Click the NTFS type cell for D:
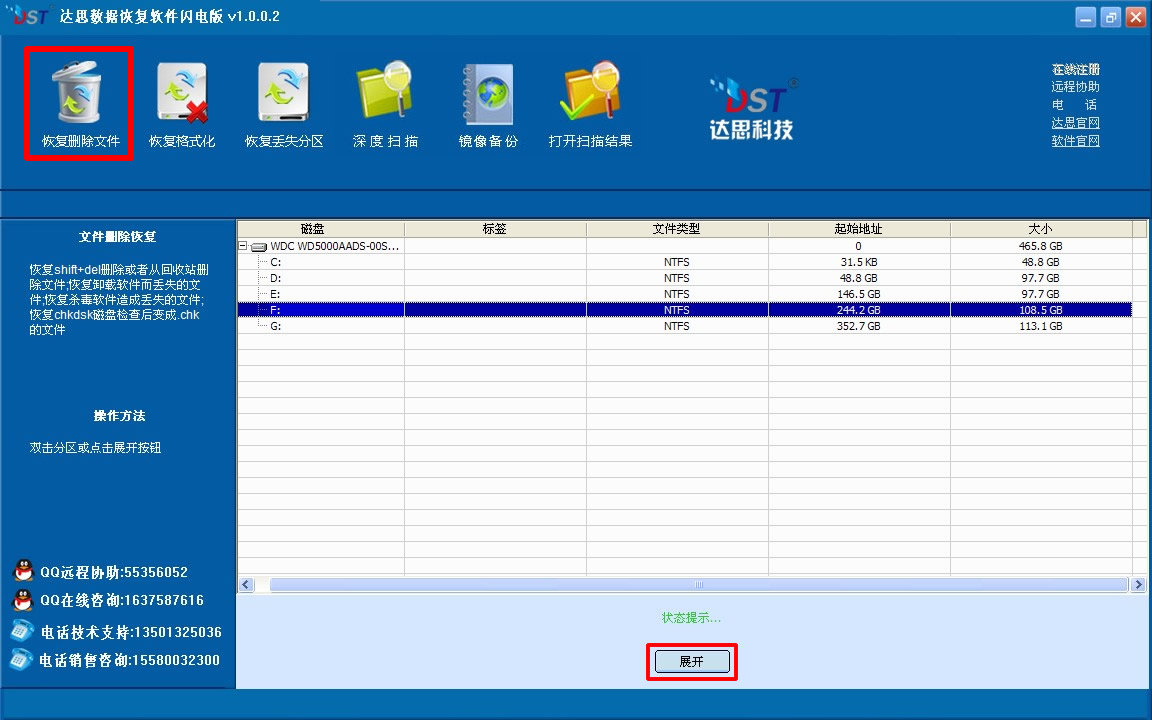 (x=677, y=278)
